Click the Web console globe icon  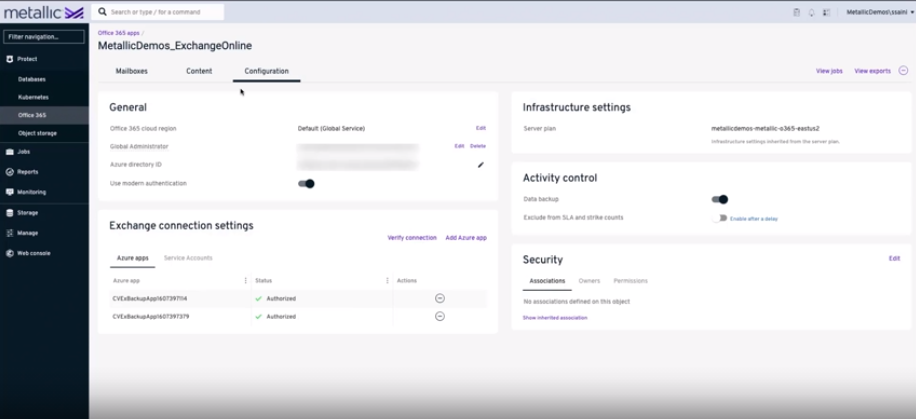(10, 253)
